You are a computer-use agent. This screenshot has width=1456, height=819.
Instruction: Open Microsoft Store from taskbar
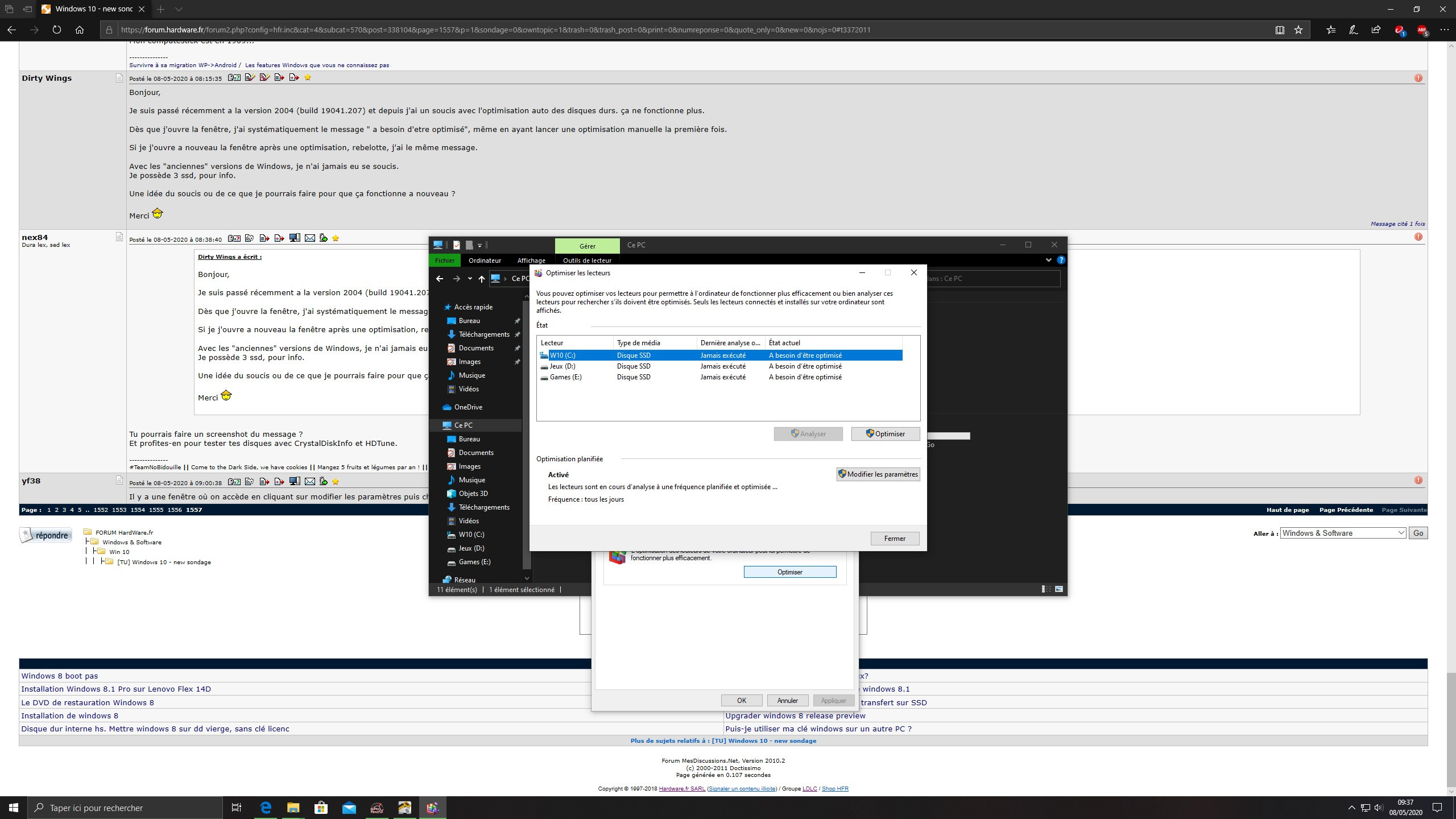point(321,807)
